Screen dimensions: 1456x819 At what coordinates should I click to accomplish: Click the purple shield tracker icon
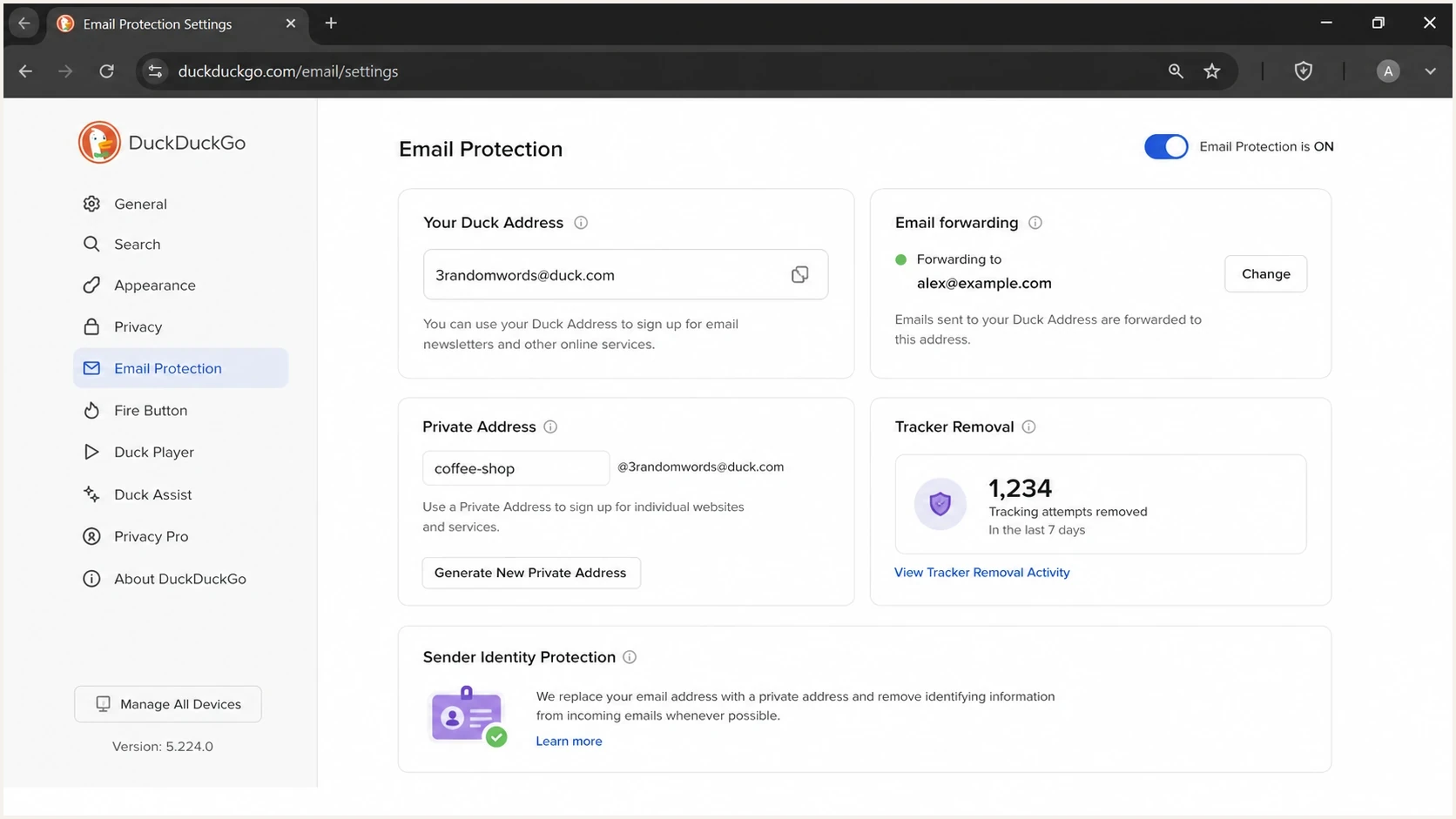tap(940, 504)
